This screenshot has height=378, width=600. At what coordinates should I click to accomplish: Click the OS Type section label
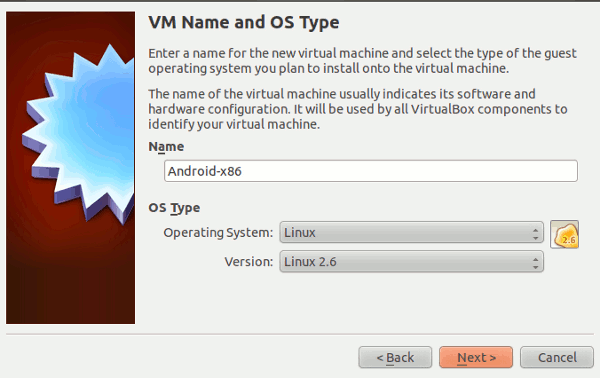click(174, 208)
